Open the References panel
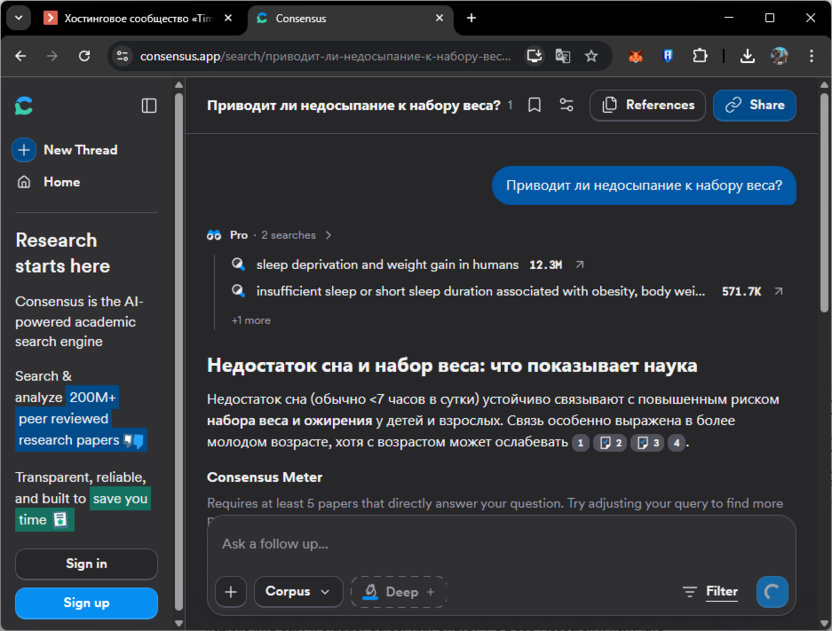This screenshot has height=631, width=832. coord(648,105)
